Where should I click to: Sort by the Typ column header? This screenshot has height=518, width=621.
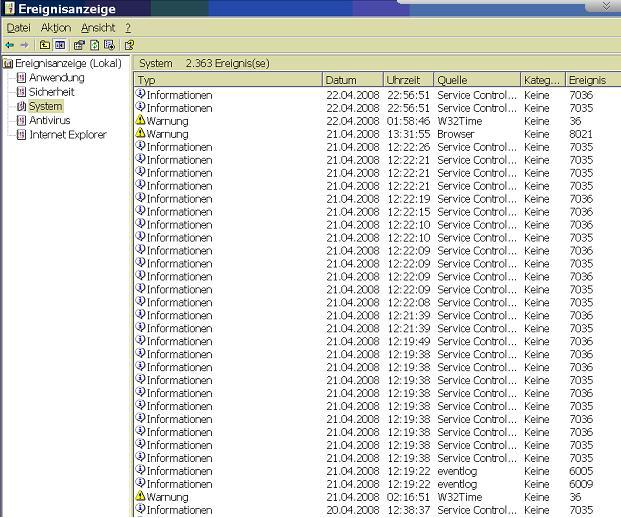click(x=228, y=80)
